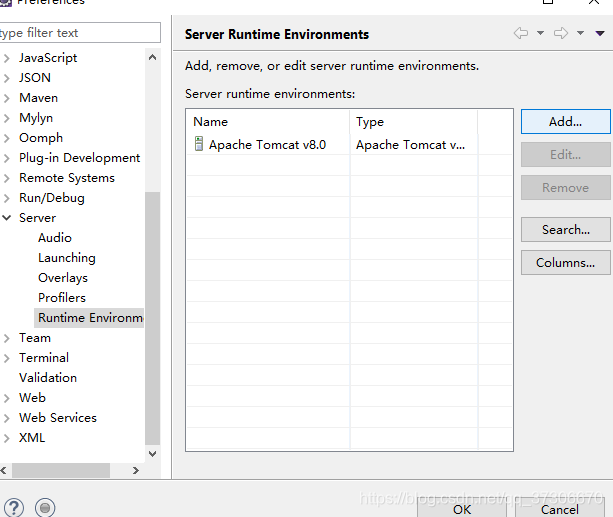613x517 pixels.
Task: Select the Apache Tomcat v8.0 name cell
Action: 267,145
